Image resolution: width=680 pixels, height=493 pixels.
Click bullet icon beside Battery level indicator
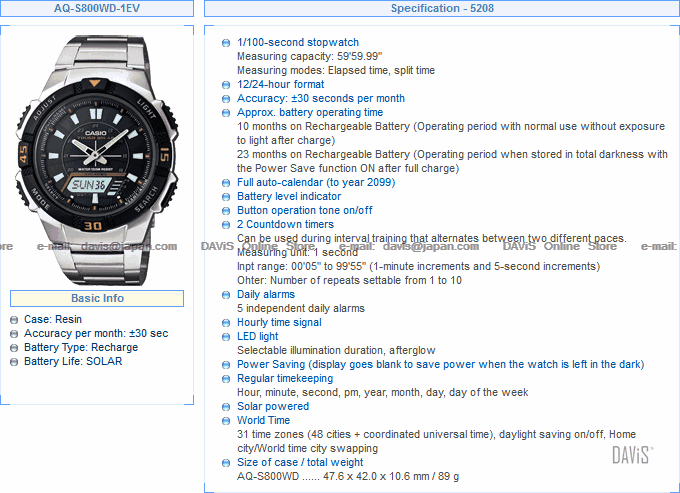pos(226,197)
